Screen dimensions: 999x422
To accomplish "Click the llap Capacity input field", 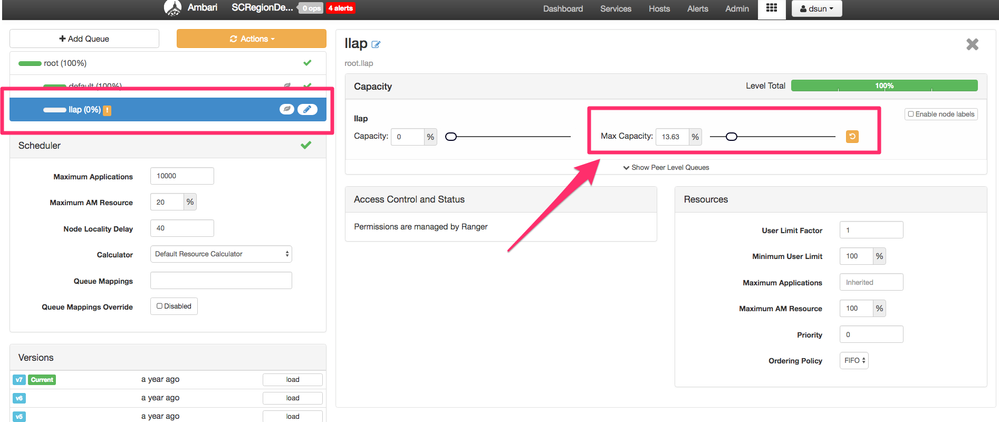I will [408, 136].
